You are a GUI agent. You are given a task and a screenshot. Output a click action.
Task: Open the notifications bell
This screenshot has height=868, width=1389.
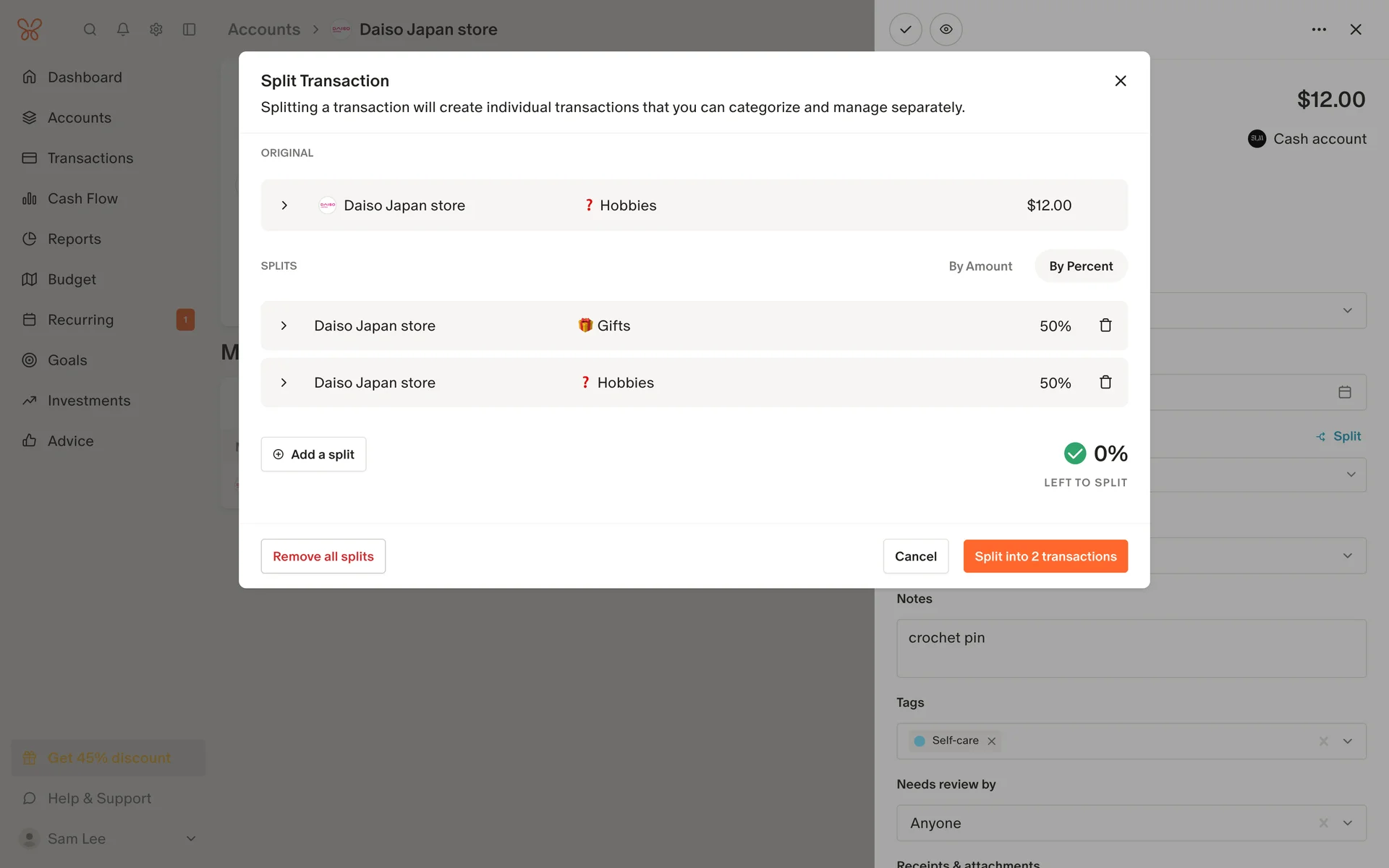pos(123,30)
